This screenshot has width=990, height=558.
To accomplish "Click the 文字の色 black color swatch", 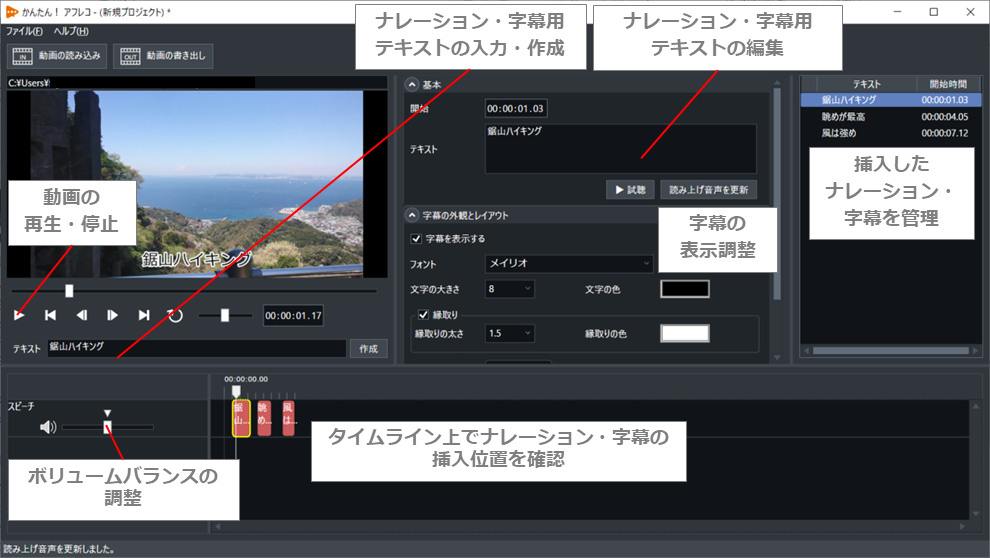I will point(684,289).
